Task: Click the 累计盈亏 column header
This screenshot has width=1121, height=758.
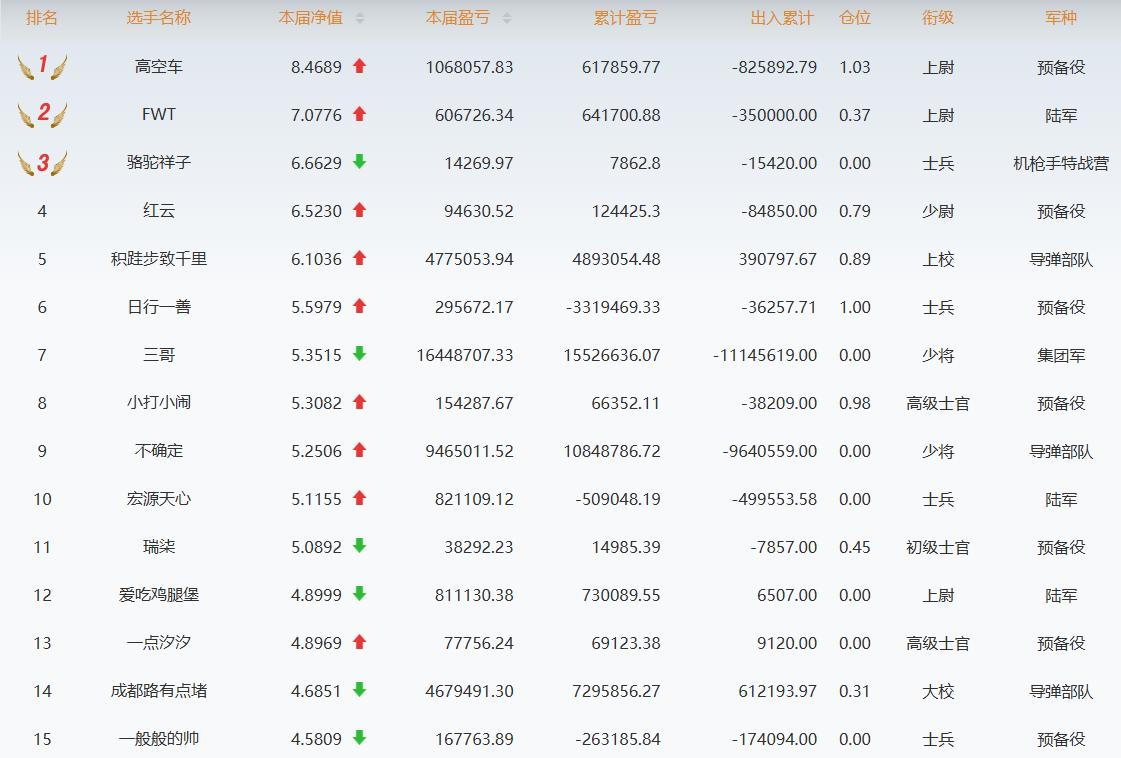Action: pyautogui.click(x=625, y=18)
